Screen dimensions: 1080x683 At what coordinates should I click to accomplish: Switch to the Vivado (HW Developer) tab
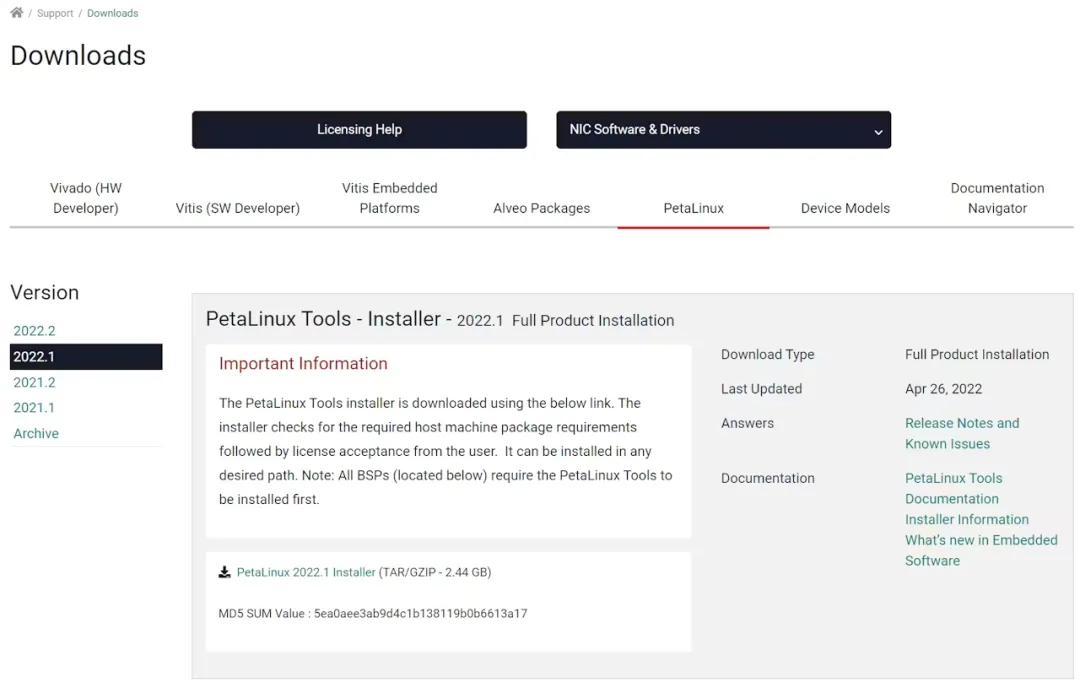coord(85,198)
